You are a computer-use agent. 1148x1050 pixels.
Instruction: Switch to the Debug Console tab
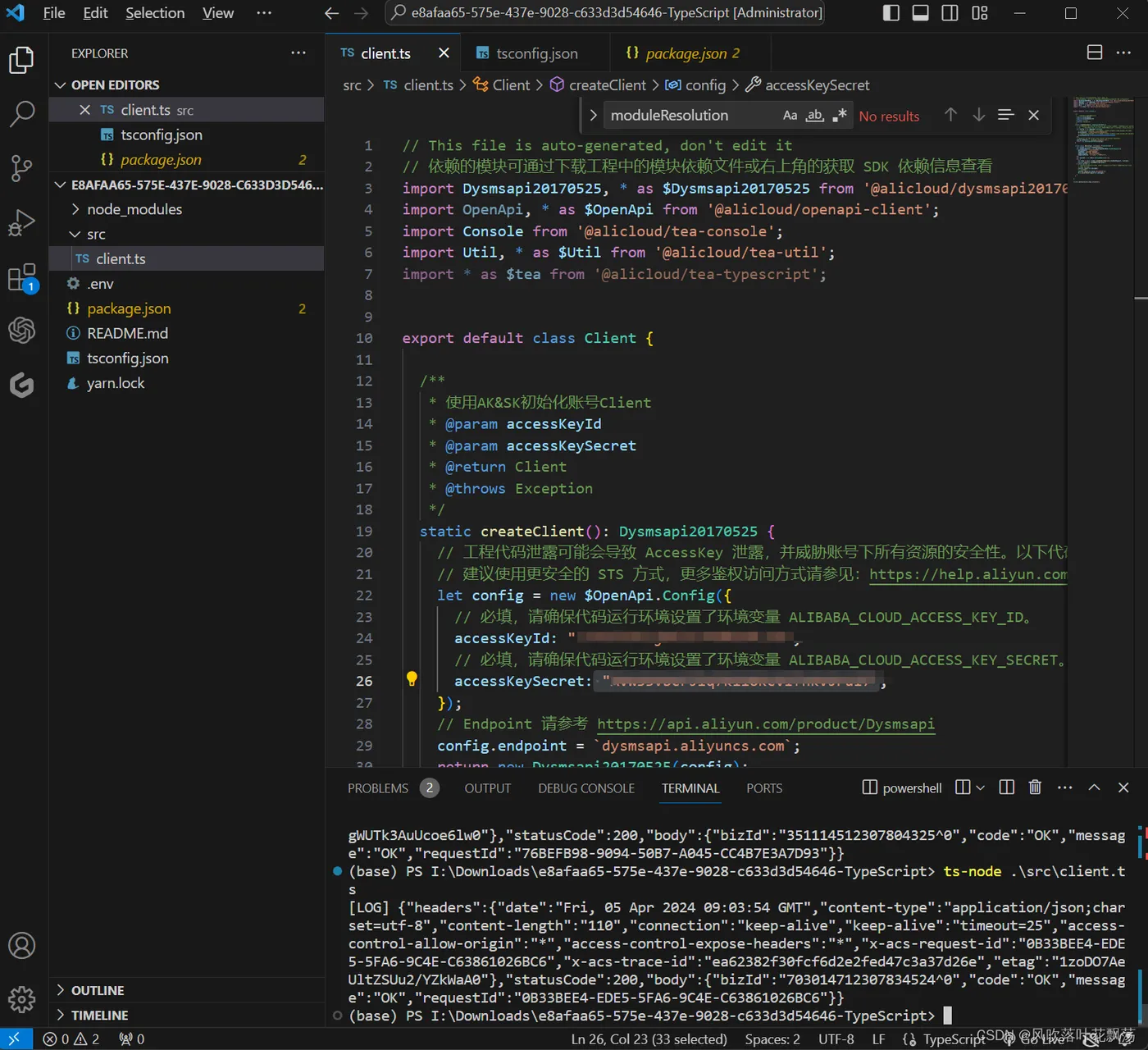pyautogui.click(x=586, y=788)
